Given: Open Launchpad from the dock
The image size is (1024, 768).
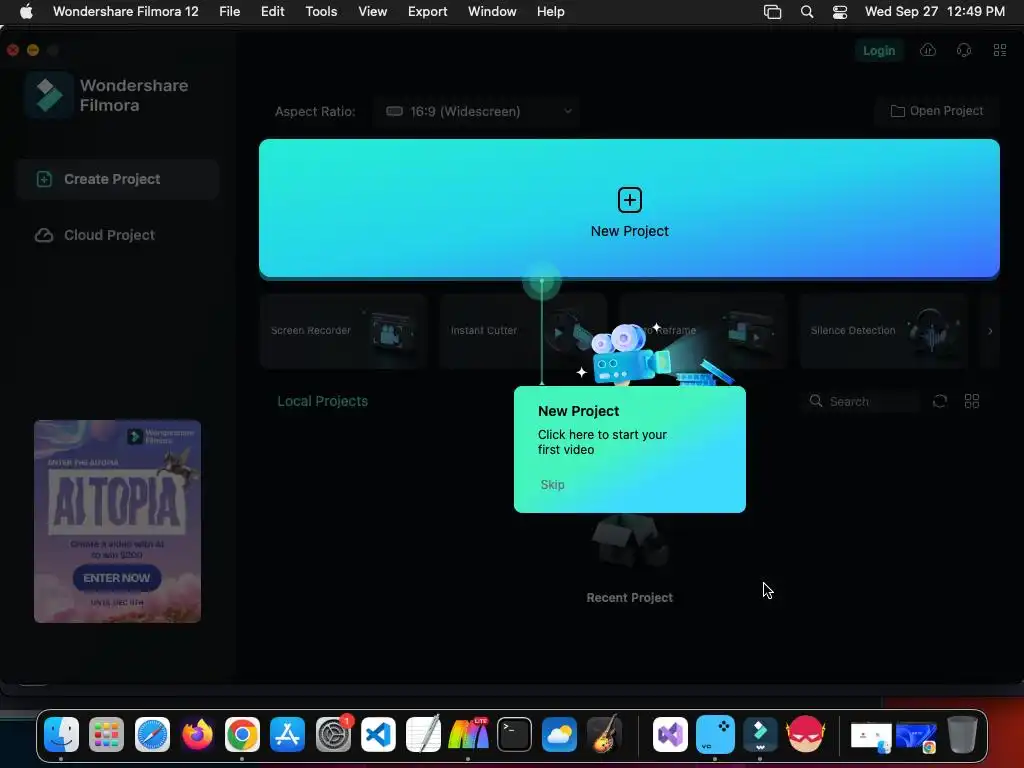Looking at the screenshot, I should point(106,734).
